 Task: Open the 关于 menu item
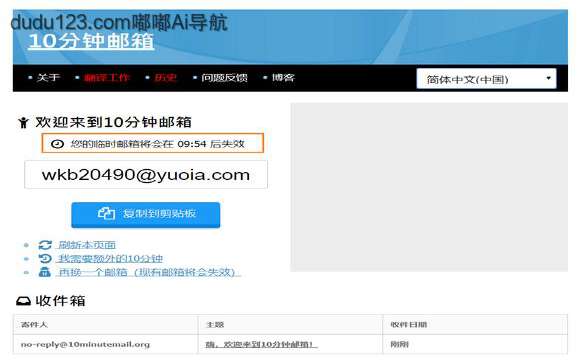pos(48,78)
